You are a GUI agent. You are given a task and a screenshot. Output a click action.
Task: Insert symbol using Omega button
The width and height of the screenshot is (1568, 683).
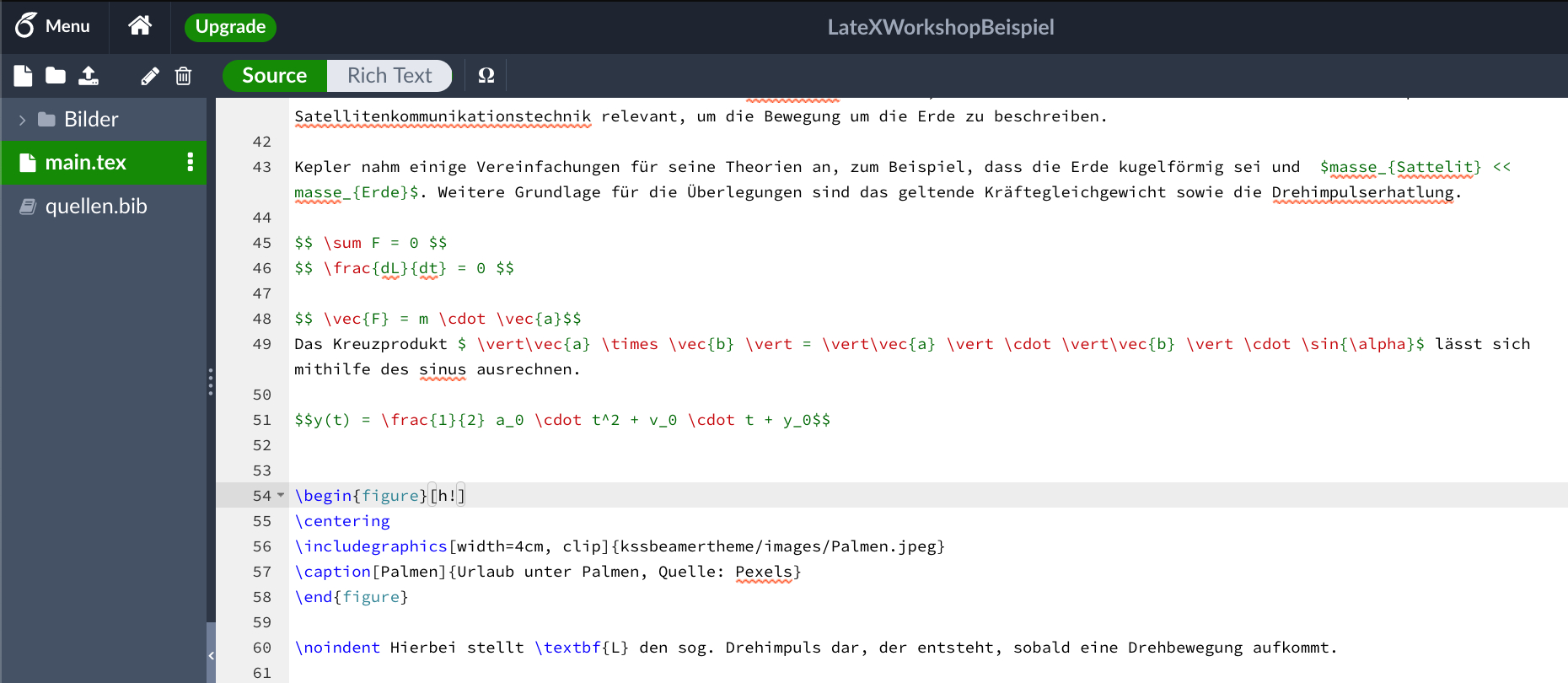(x=486, y=76)
